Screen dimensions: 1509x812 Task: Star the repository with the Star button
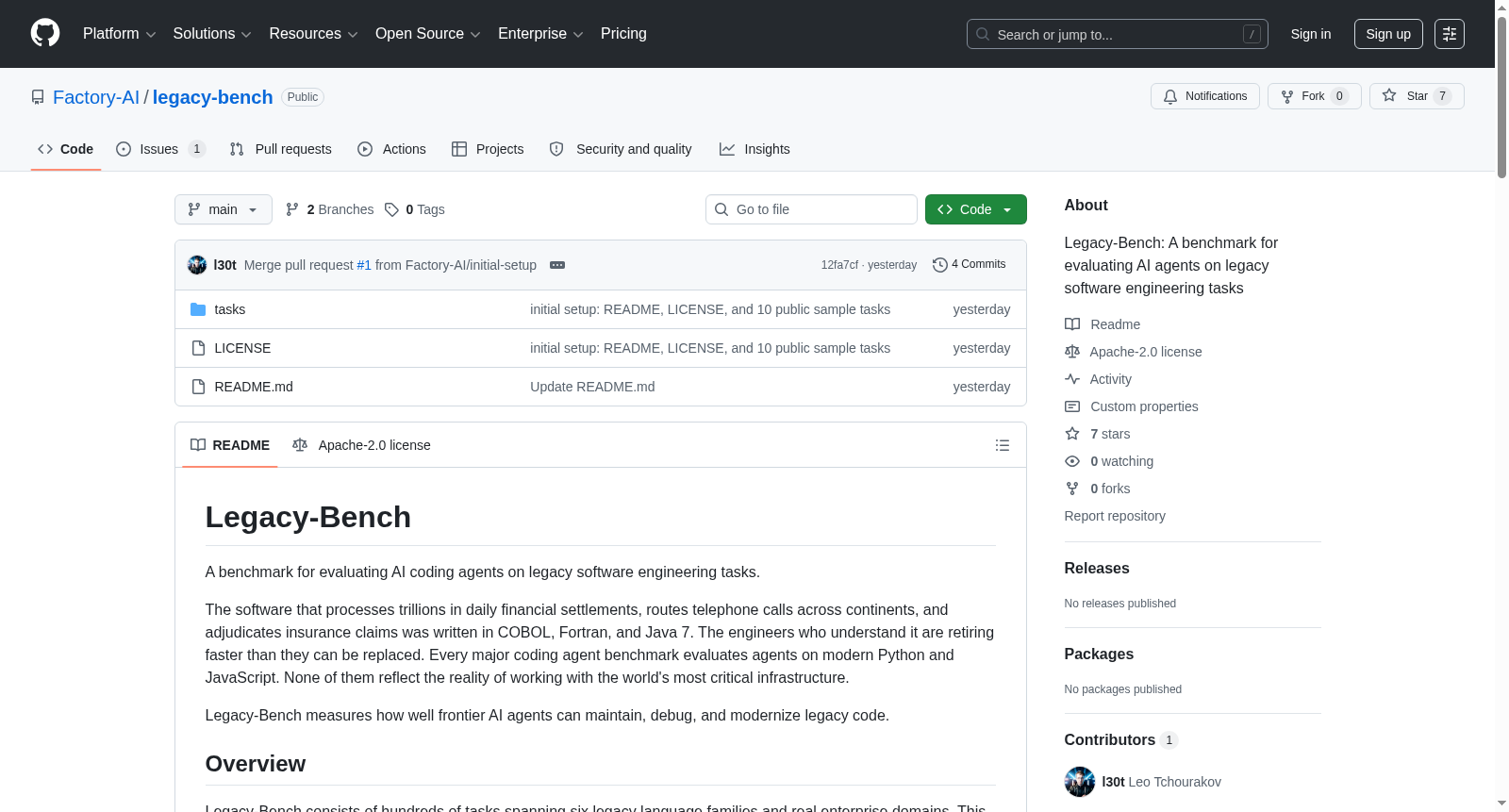1417,96
